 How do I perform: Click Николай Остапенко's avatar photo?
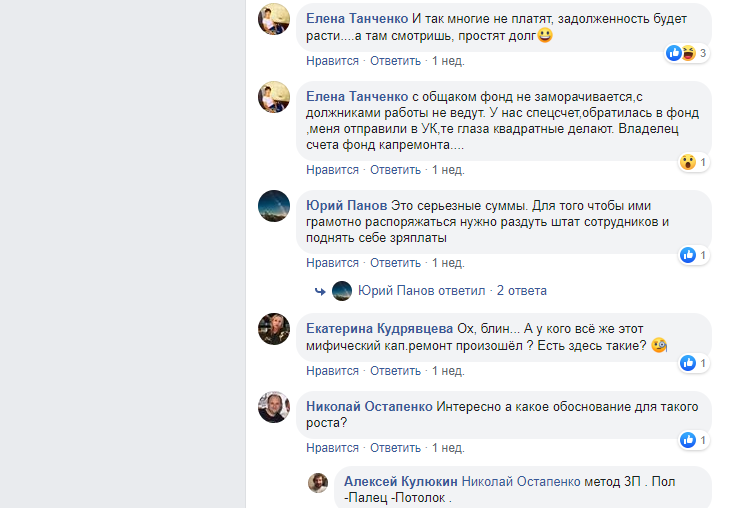pyautogui.click(x=274, y=406)
